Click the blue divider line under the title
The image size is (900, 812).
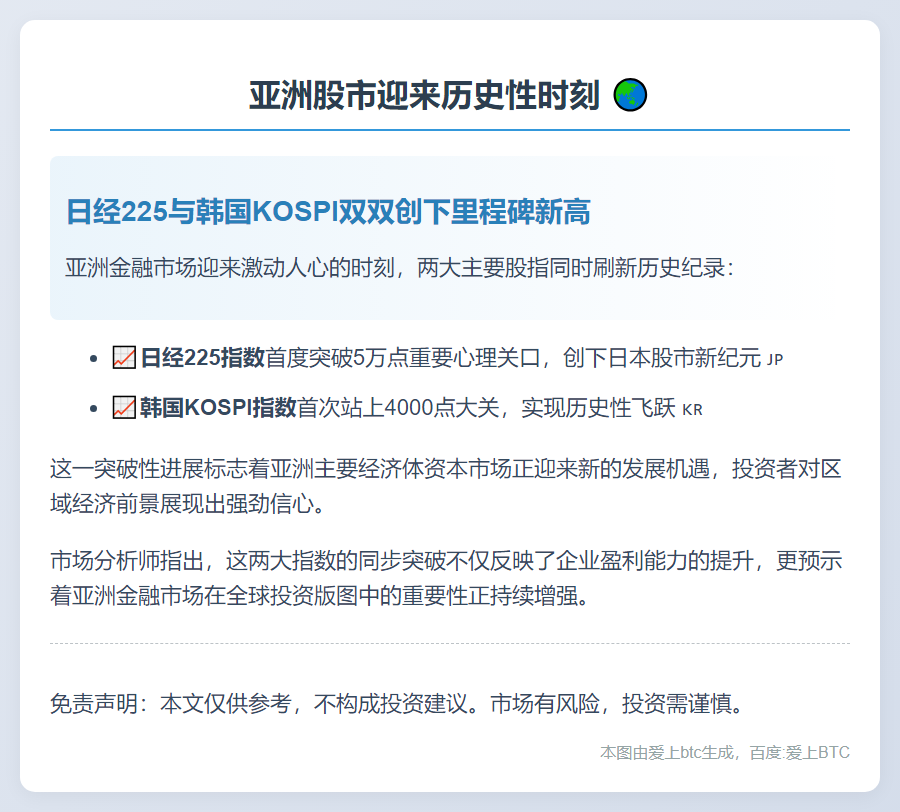pyautogui.click(x=449, y=130)
